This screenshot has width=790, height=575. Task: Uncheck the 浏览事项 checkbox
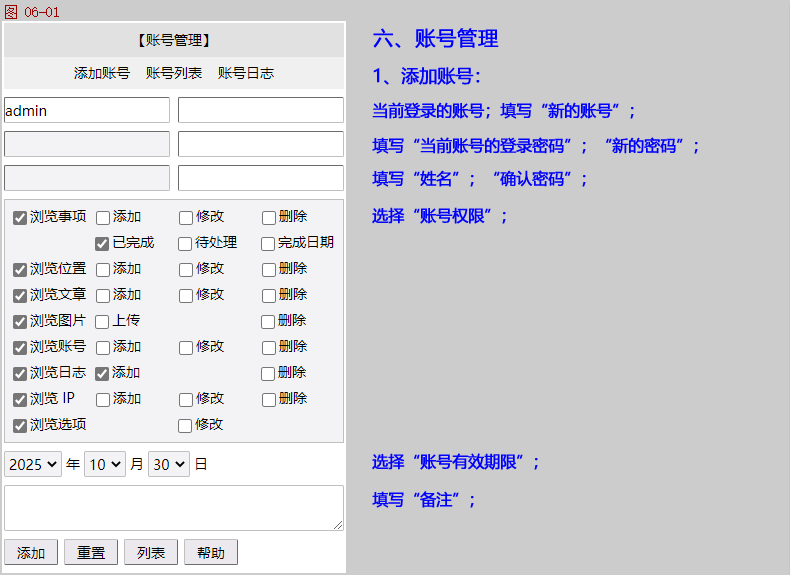pyautogui.click(x=20, y=217)
